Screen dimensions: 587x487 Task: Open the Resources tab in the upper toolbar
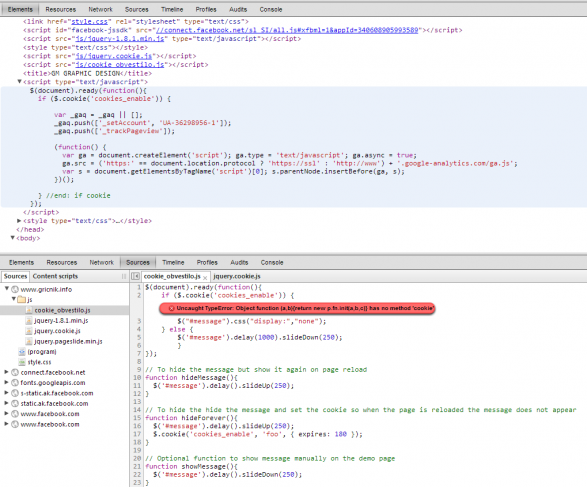point(61,9)
